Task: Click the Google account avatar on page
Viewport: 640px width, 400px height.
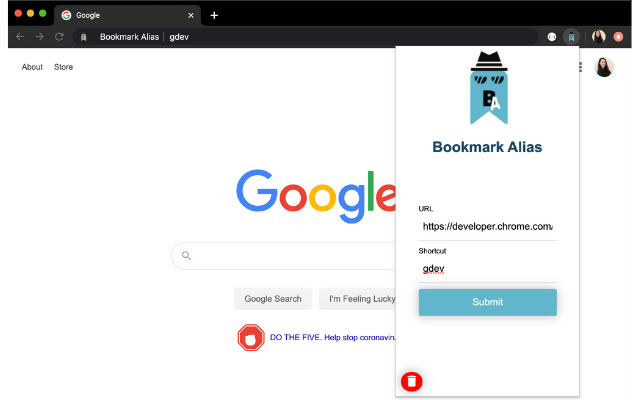Action: pyautogui.click(x=604, y=67)
